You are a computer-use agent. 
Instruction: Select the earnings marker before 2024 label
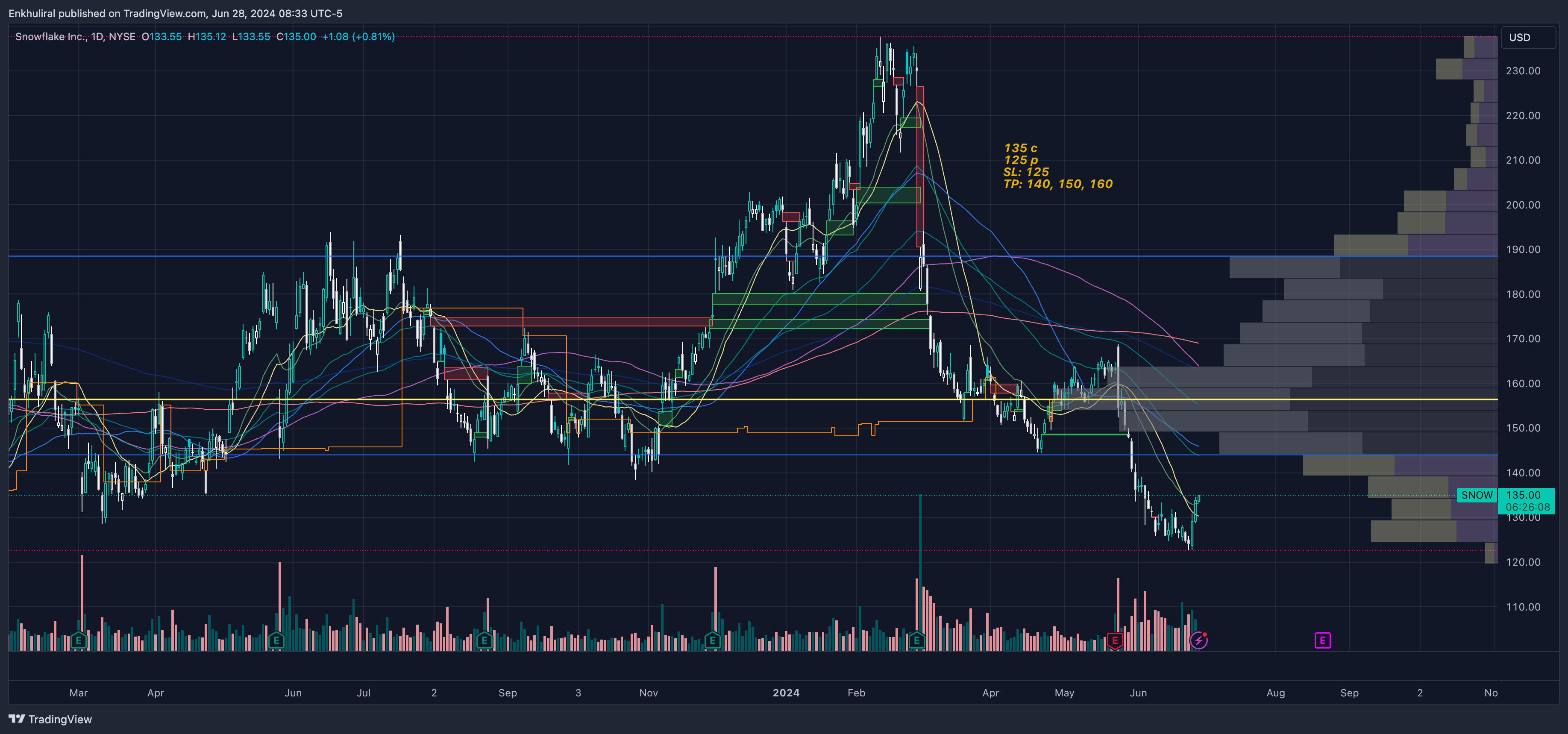[712, 640]
